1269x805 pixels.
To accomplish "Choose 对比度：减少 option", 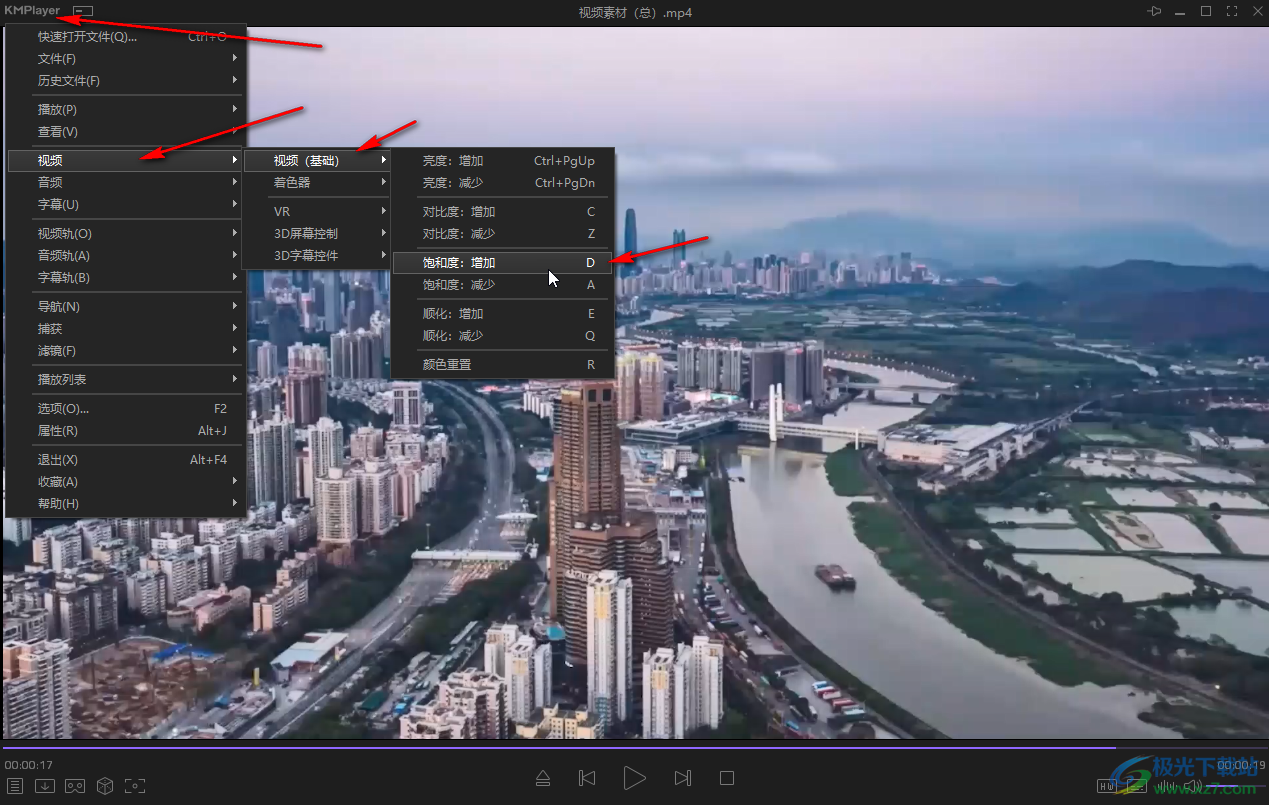I will coord(503,233).
